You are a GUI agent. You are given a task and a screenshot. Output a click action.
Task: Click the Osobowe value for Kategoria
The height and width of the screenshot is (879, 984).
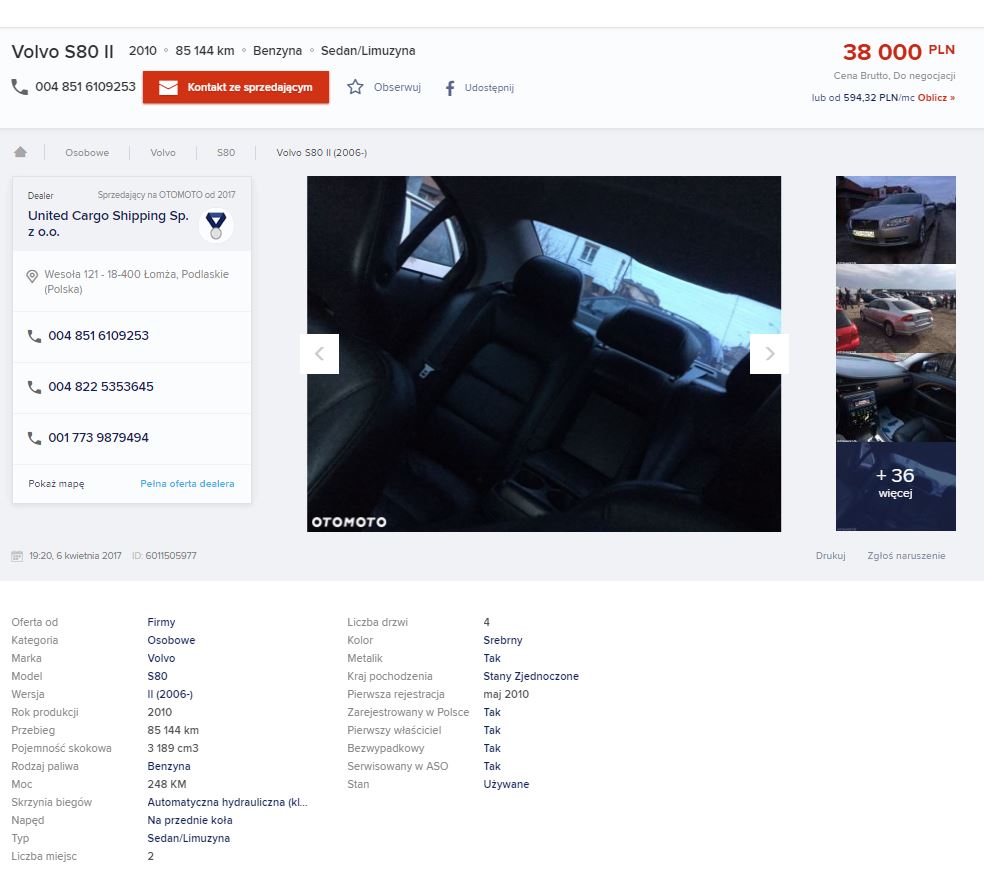[x=171, y=641]
